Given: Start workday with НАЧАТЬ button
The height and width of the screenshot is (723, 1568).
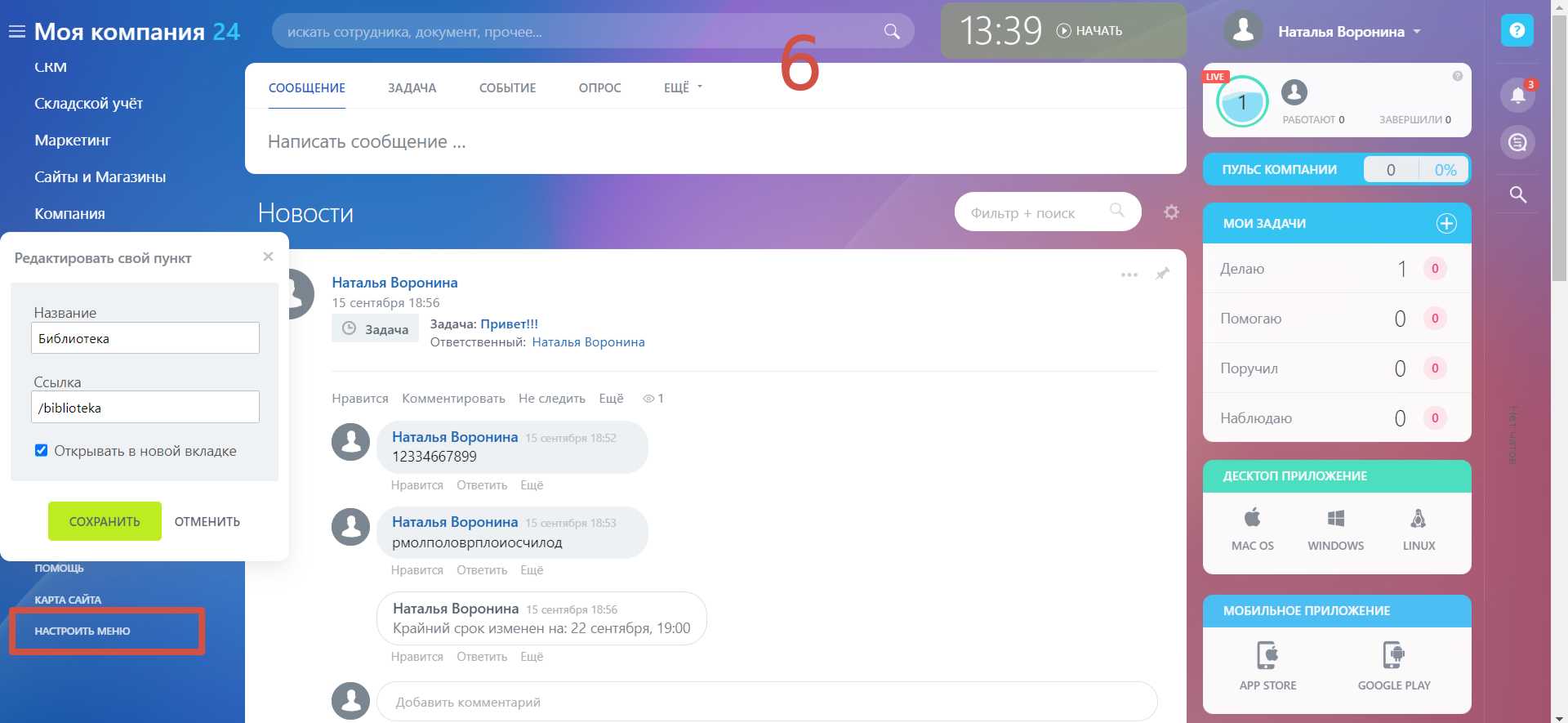Looking at the screenshot, I should (1089, 31).
